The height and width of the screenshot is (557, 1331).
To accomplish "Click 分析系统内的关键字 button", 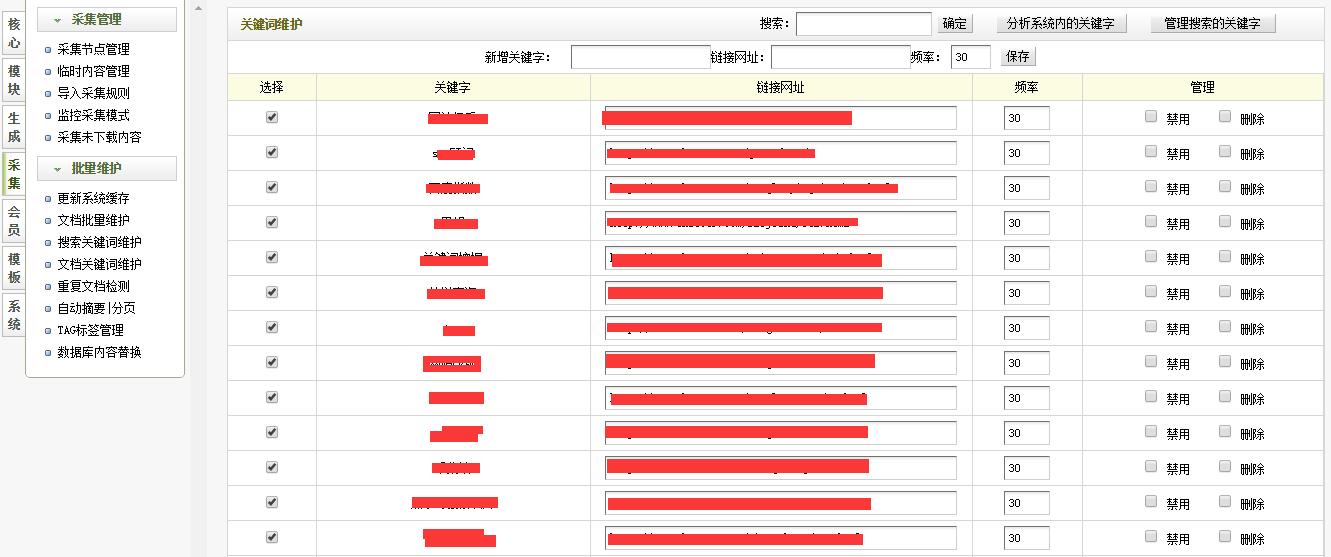I will [1061, 24].
